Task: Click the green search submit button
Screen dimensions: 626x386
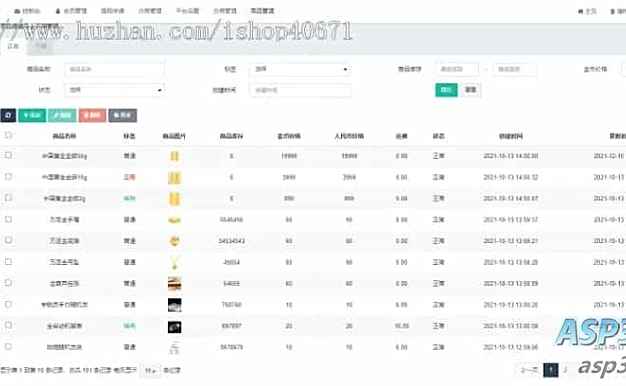Action: pos(446,90)
